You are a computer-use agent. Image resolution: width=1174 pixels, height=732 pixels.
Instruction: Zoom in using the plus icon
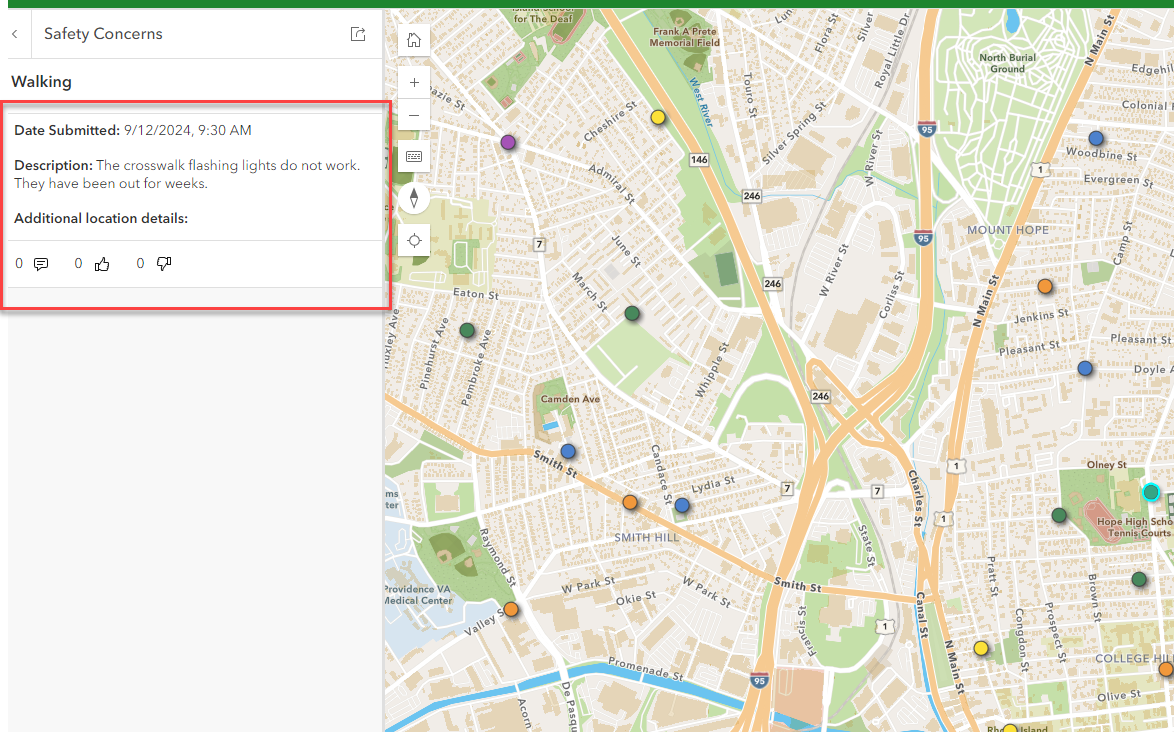point(413,82)
